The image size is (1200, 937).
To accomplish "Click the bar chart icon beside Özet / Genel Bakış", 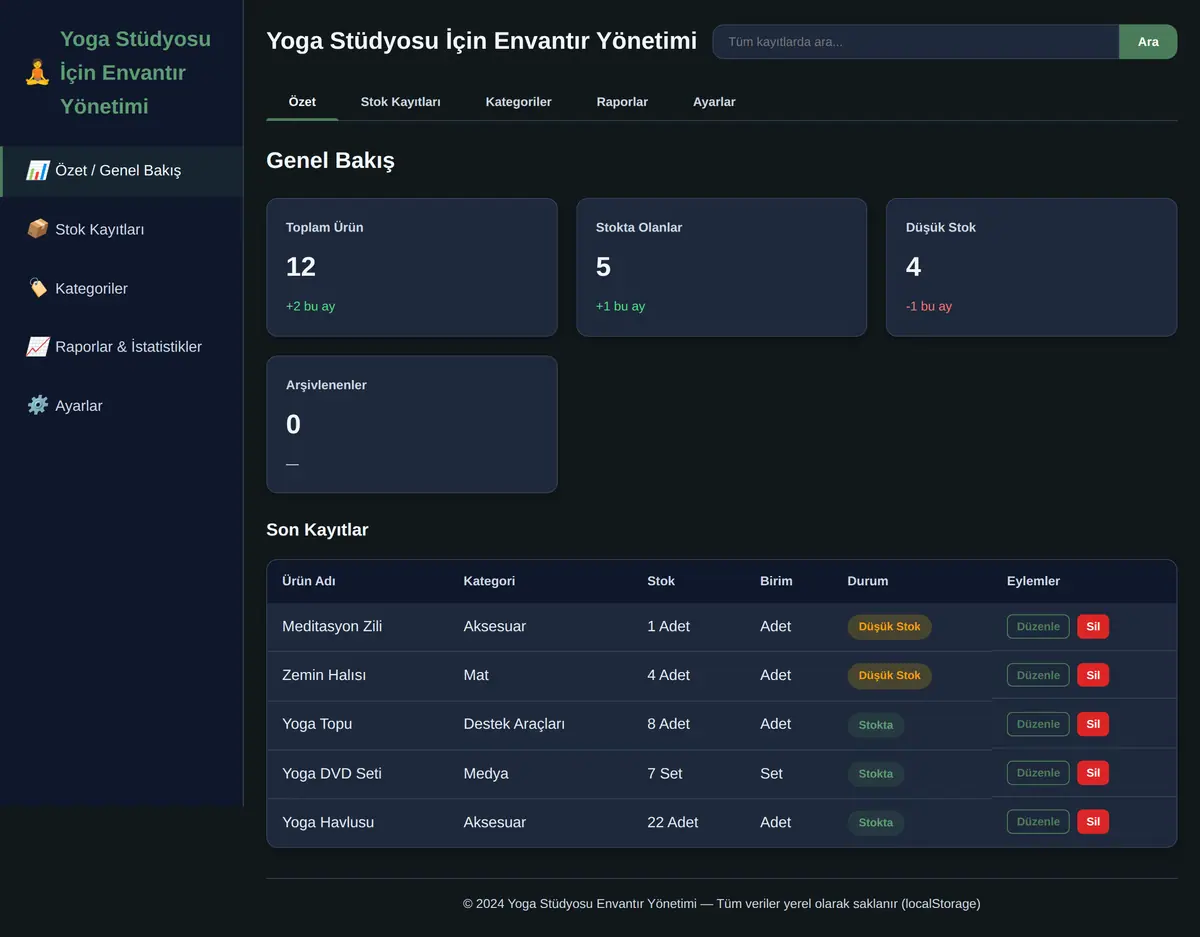I will point(38,170).
